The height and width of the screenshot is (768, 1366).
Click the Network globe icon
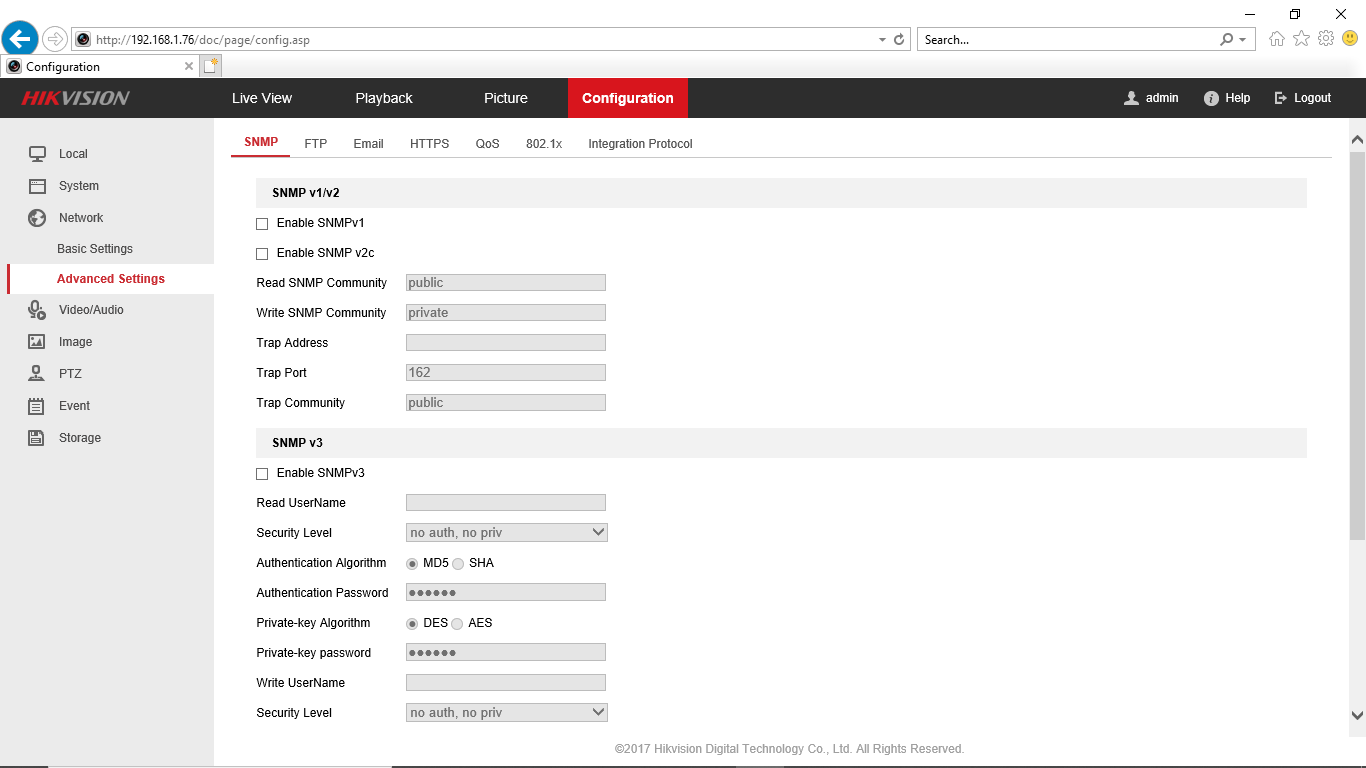(37, 218)
